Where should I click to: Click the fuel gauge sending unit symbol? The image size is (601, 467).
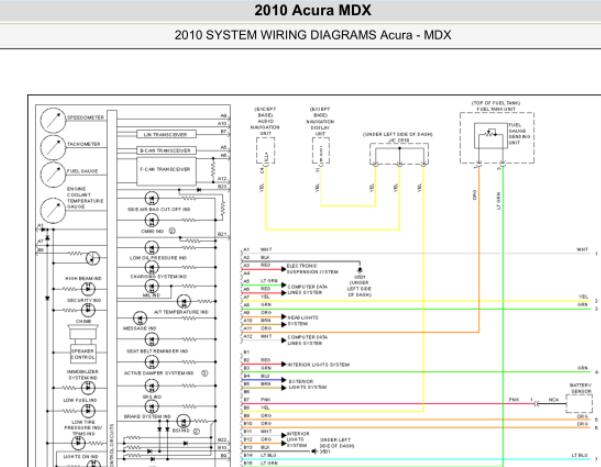tap(491, 136)
